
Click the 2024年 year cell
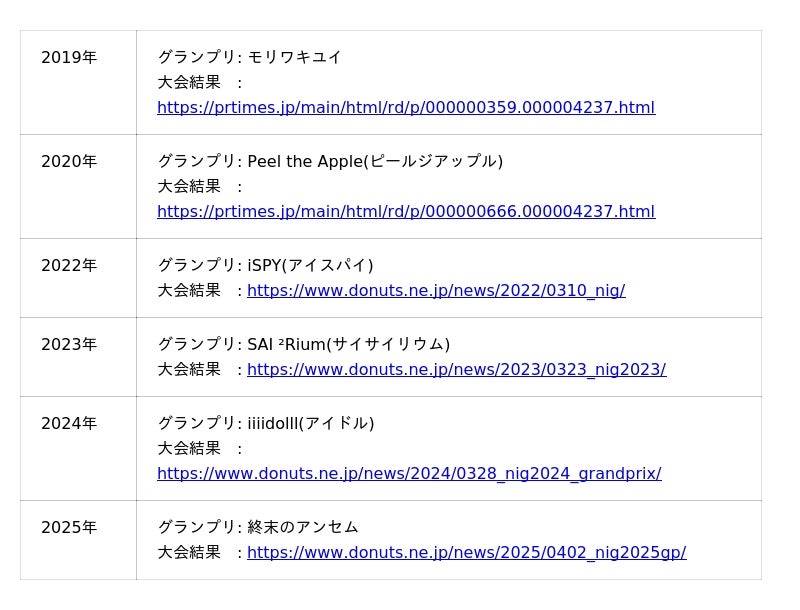point(69,424)
